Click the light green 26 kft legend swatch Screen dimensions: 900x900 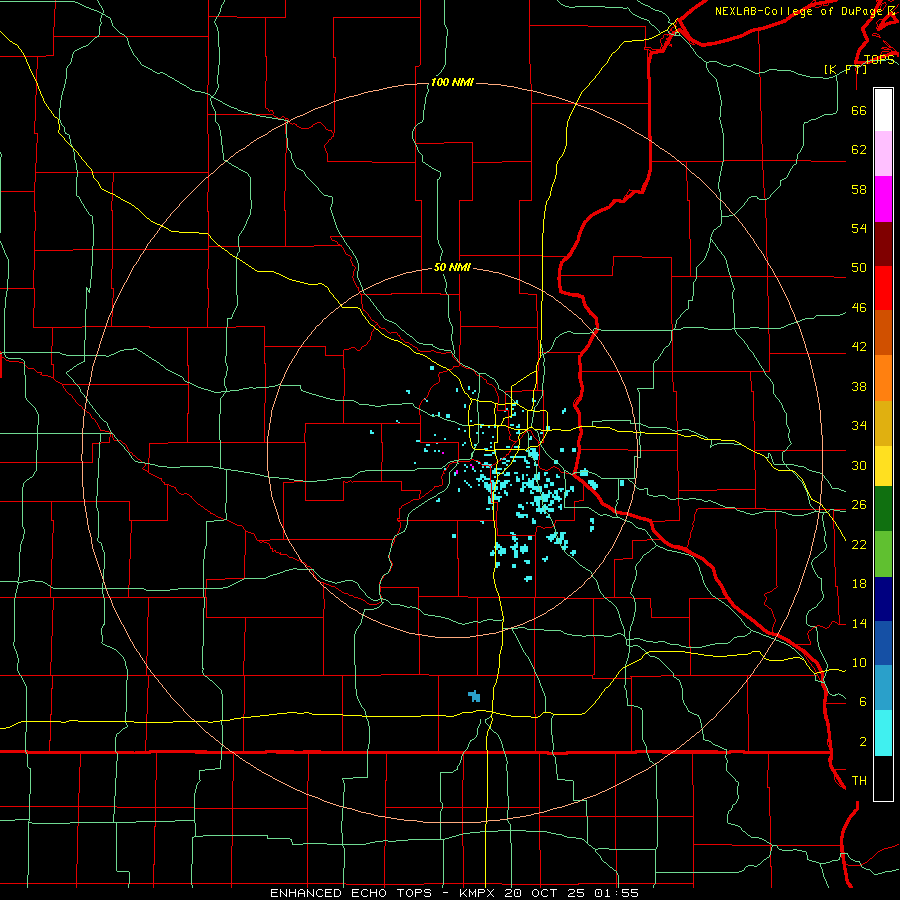pyautogui.click(x=883, y=554)
